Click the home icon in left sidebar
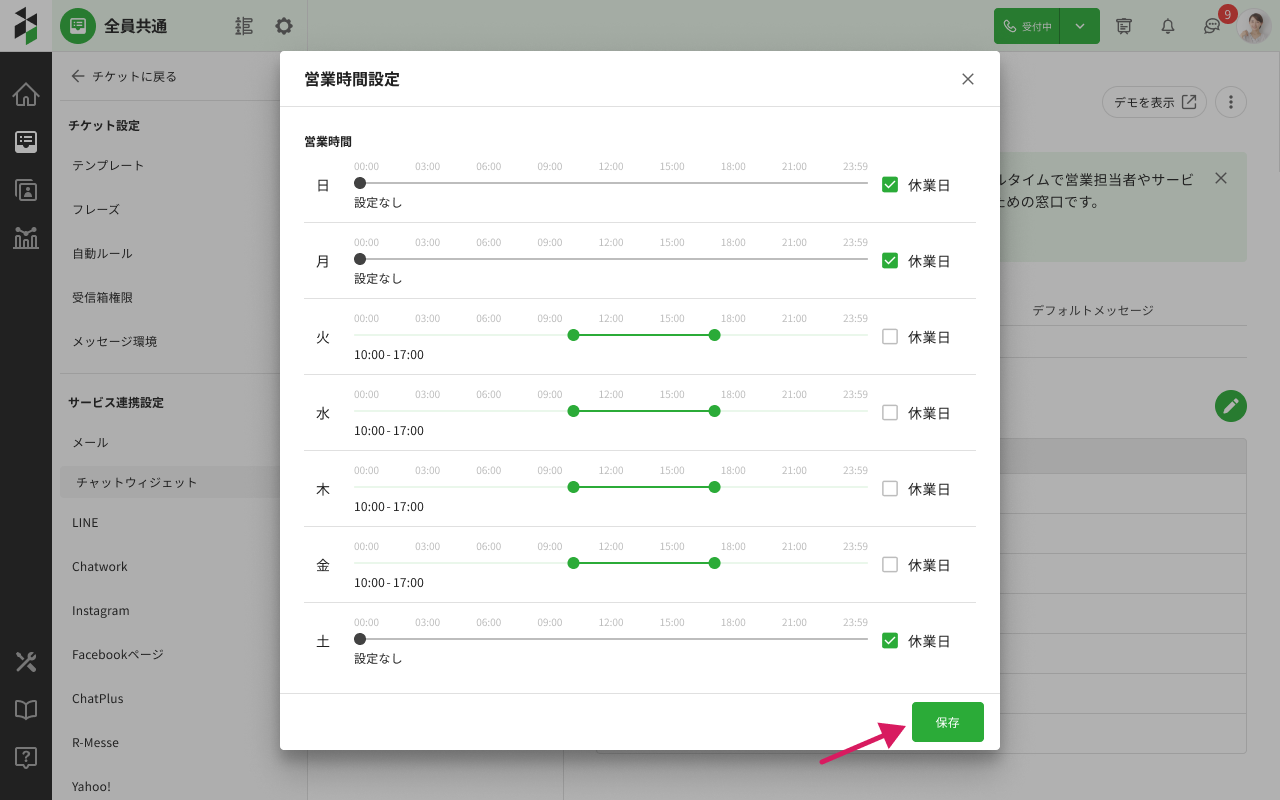Screen dimensions: 1280x800 (x=26, y=95)
